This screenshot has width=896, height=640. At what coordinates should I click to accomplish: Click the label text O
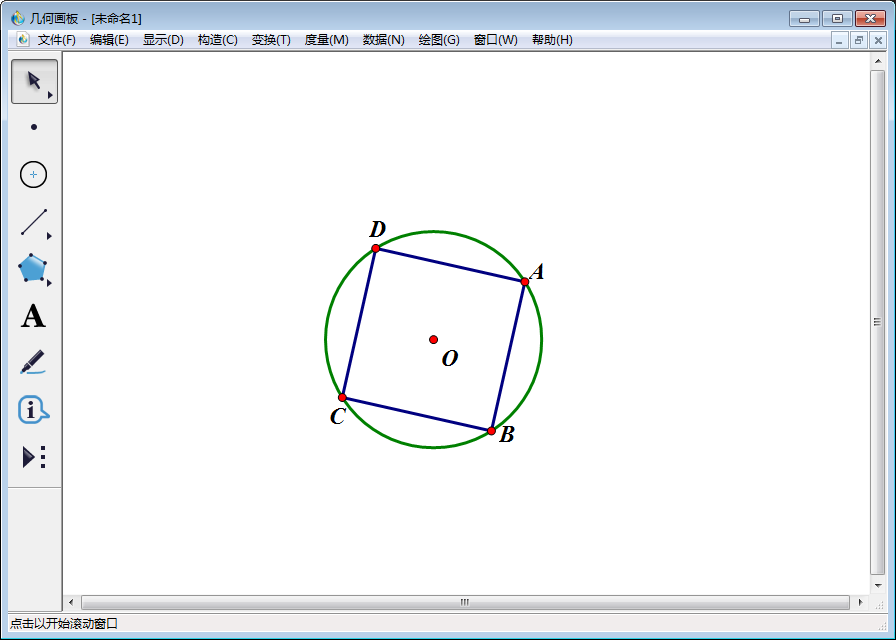[450, 359]
